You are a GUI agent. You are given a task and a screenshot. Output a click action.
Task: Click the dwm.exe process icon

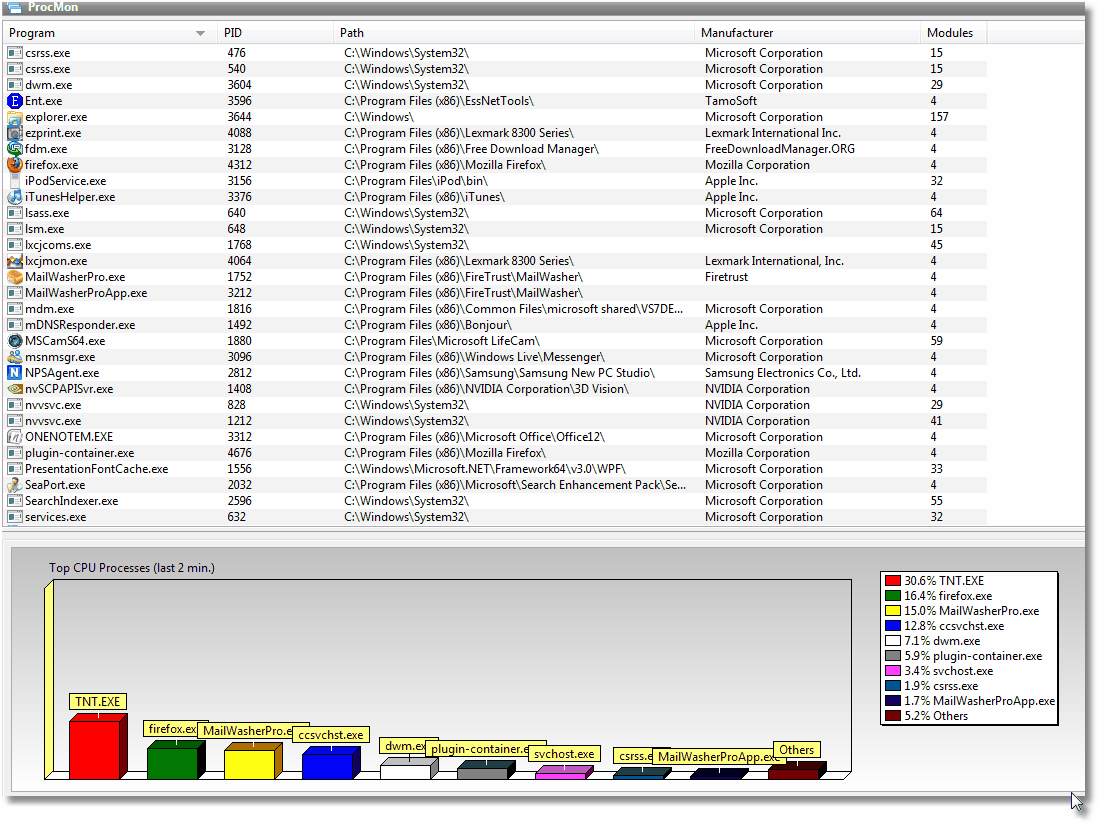pyautogui.click(x=15, y=85)
